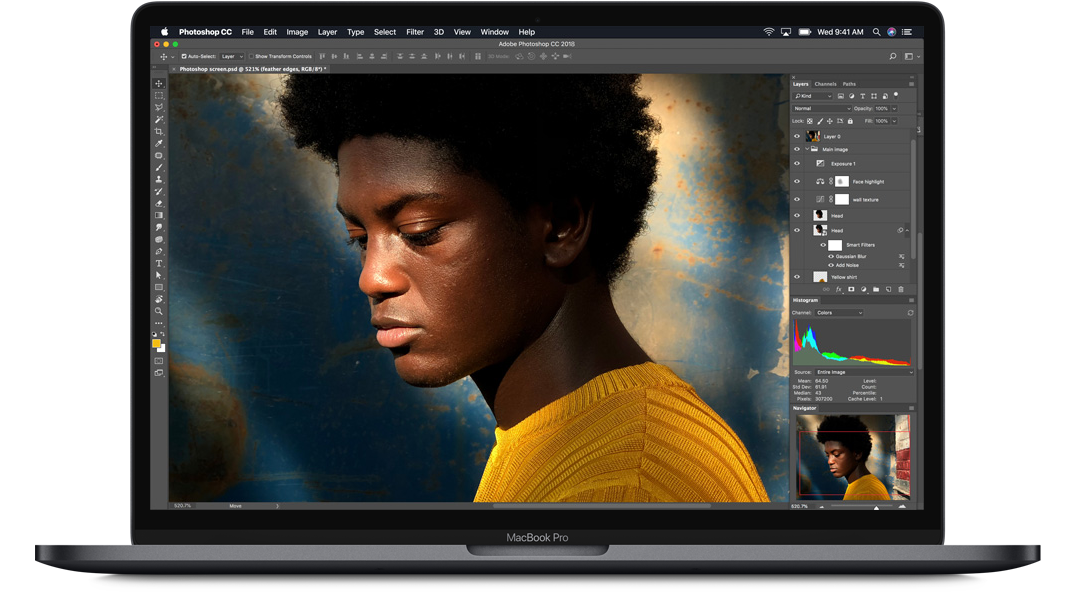Image resolution: width=1075 pixels, height=594 pixels.
Task: Select the Path Selection arrow tool
Action: (x=158, y=275)
